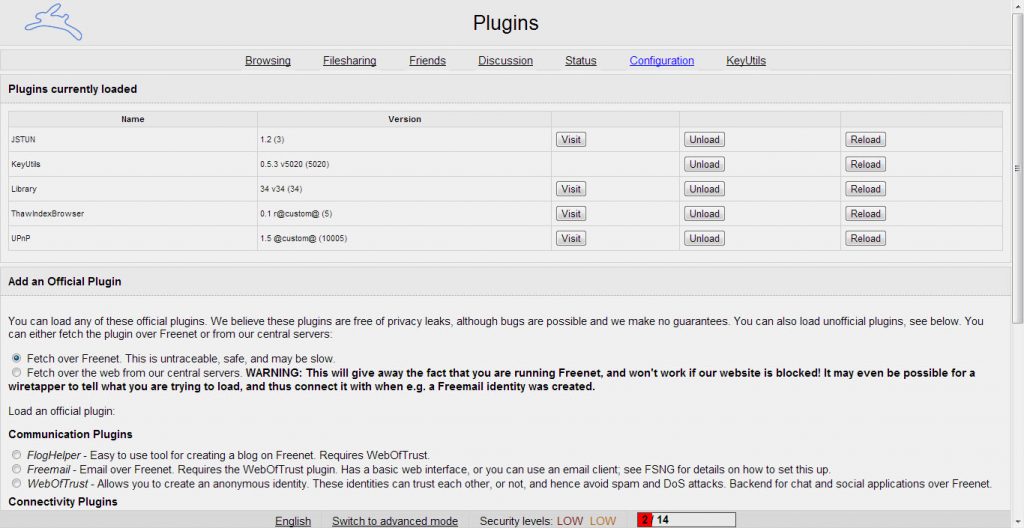Click the UPnP name cell
This screenshot has height=528, width=1024.
pos(133,239)
